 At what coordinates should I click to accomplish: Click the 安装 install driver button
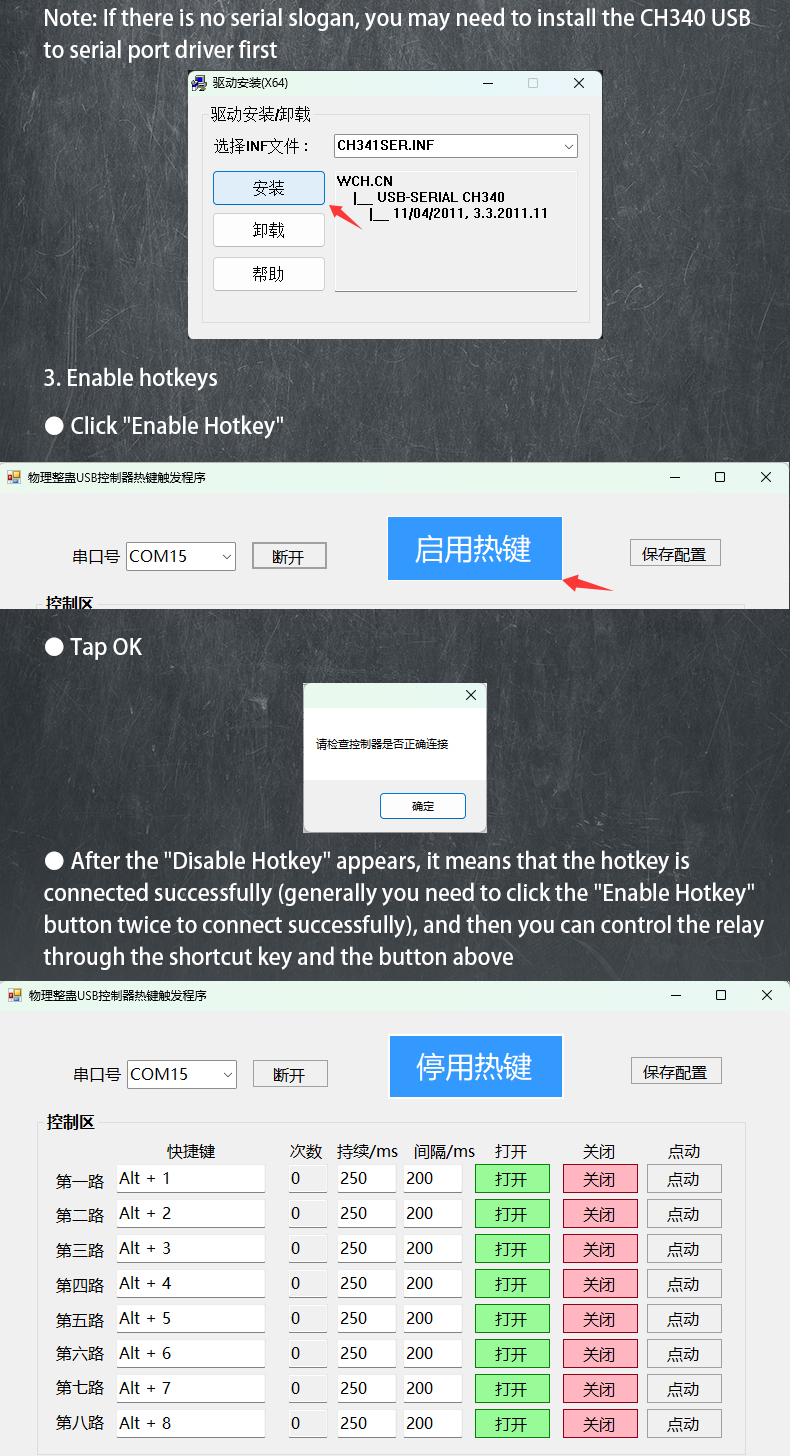(x=269, y=188)
